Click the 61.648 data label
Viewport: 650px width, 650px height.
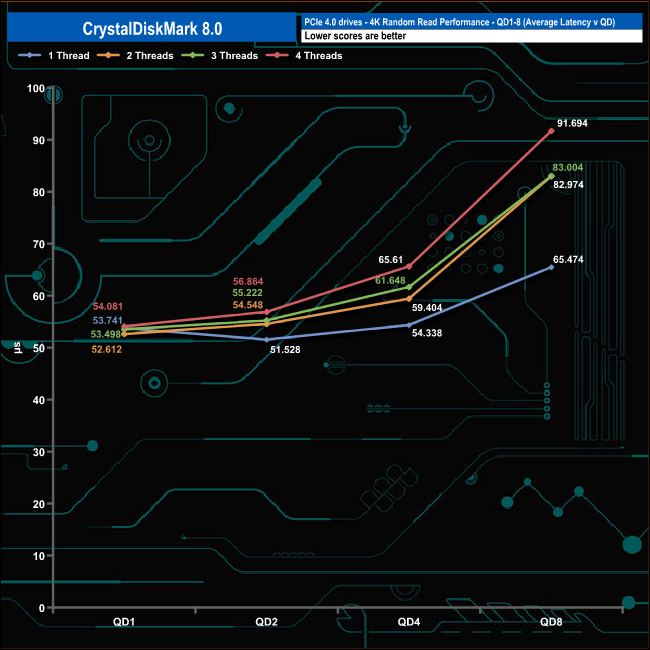[390, 281]
